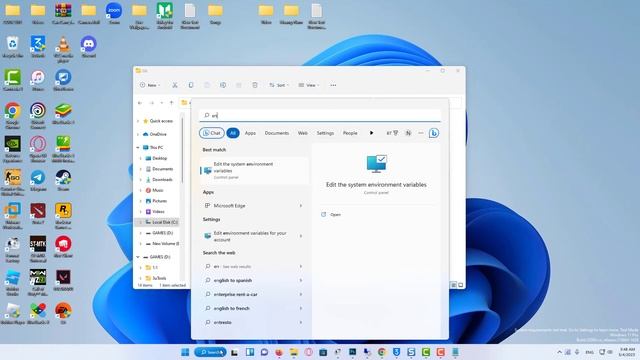Open the File Explorer taskbar icon

[x=293, y=352]
